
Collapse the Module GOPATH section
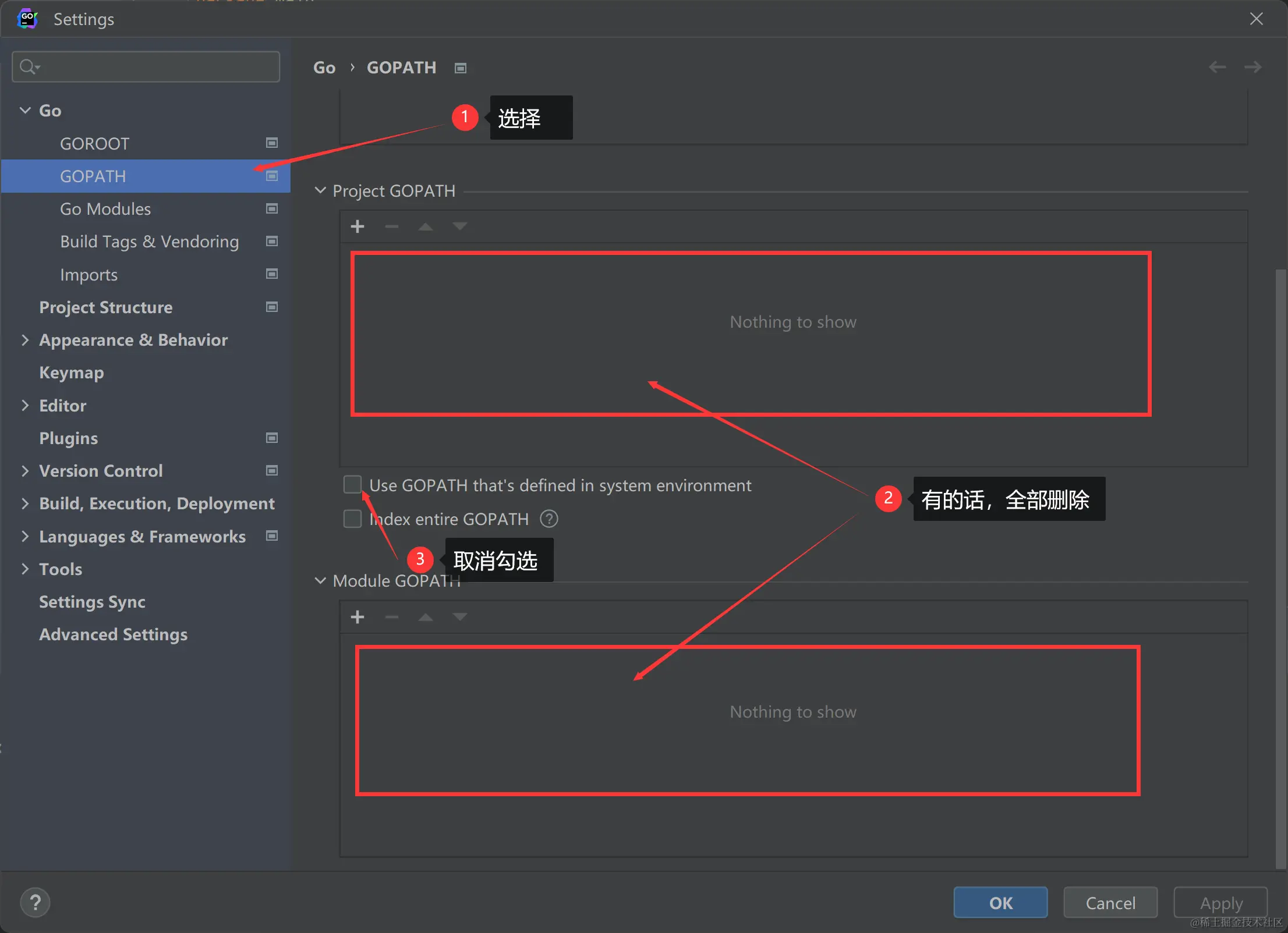click(x=320, y=581)
